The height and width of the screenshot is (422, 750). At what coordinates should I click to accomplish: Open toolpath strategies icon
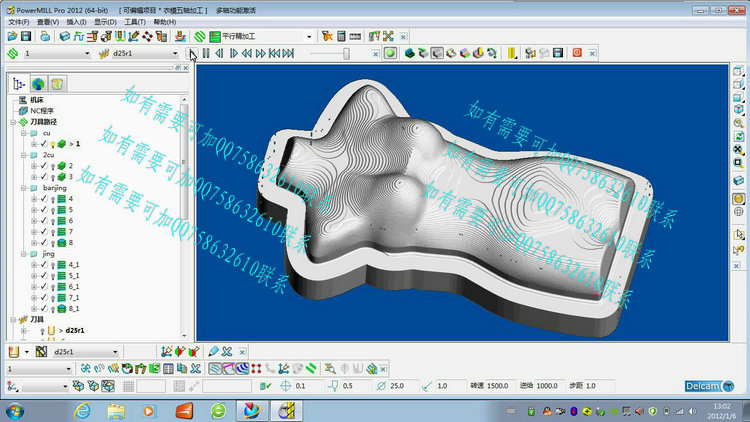[200, 36]
